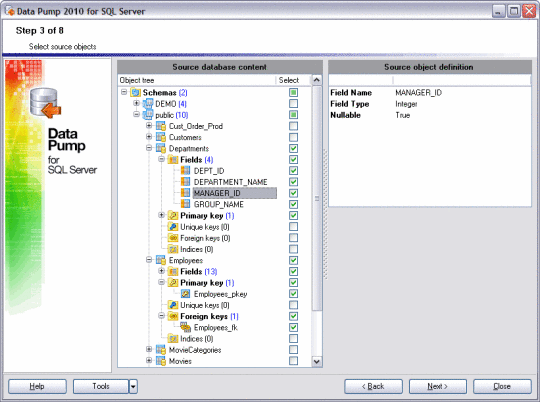The image size is (540, 402).
Task: Click the Unique keys icon under Departments
Action: [x=173, y=227]
